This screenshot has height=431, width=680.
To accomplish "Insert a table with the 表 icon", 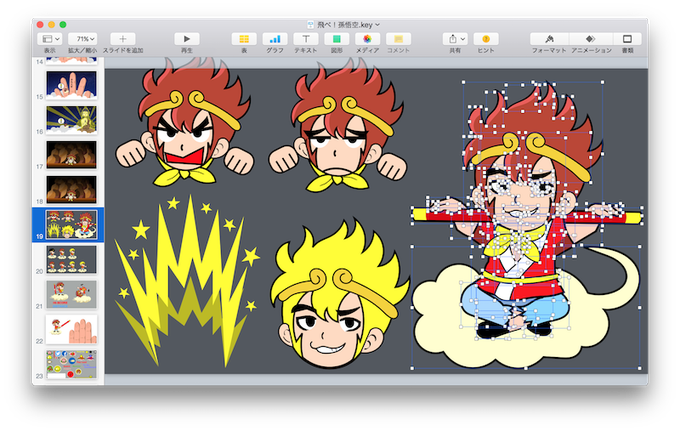I will 244,39.
